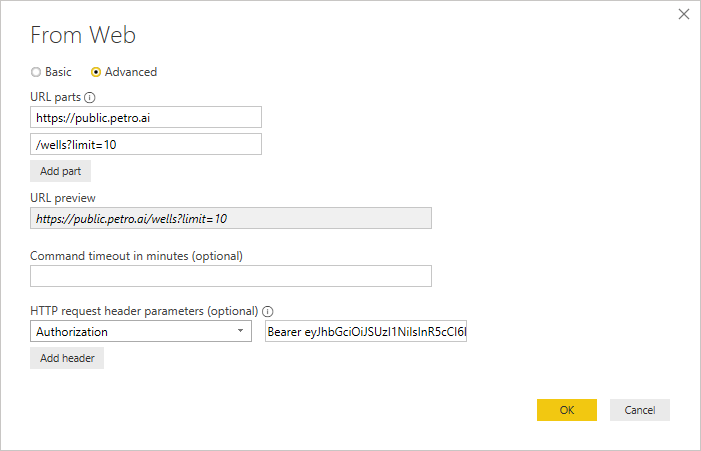This screenshot has width=701, height=451.
Task: Close the From Web dialog with X
Action: (684, 14)
